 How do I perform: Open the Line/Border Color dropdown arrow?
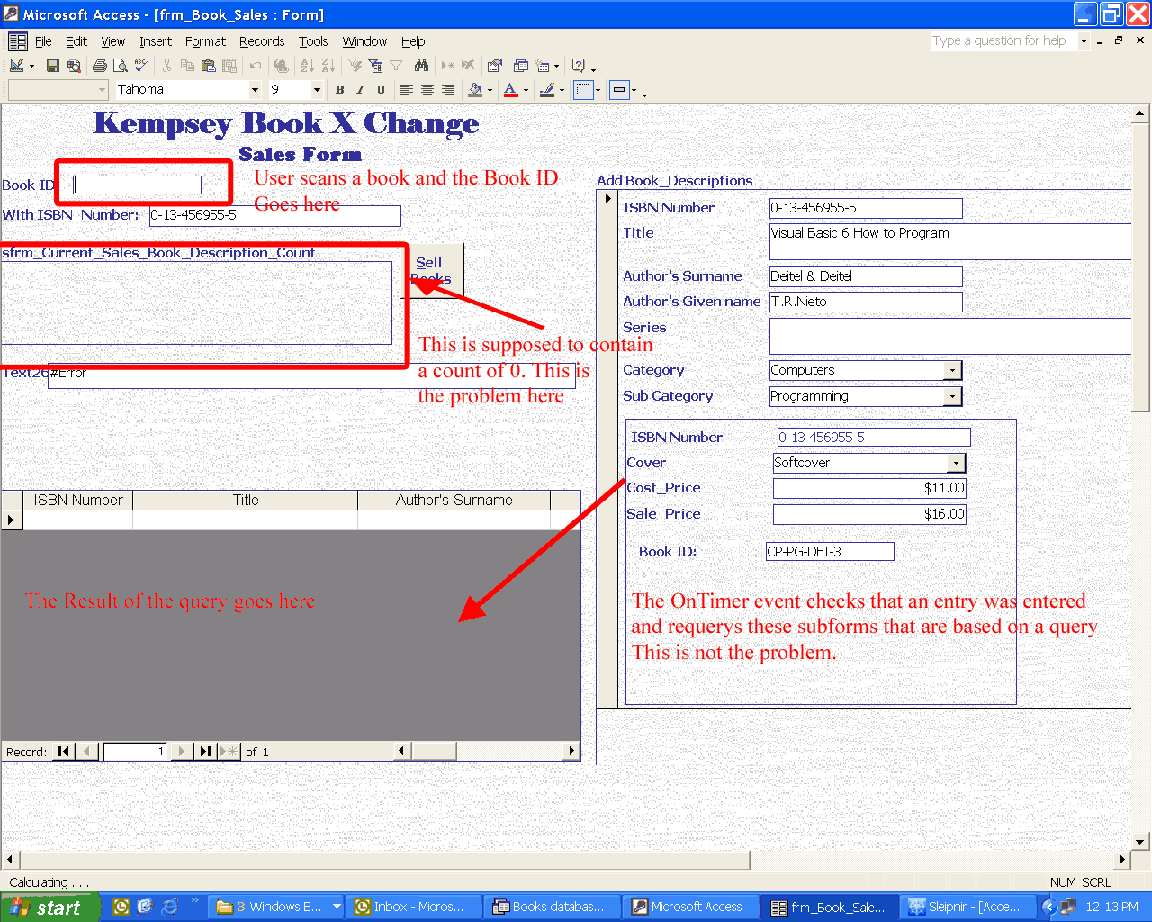tap(562, 90)
